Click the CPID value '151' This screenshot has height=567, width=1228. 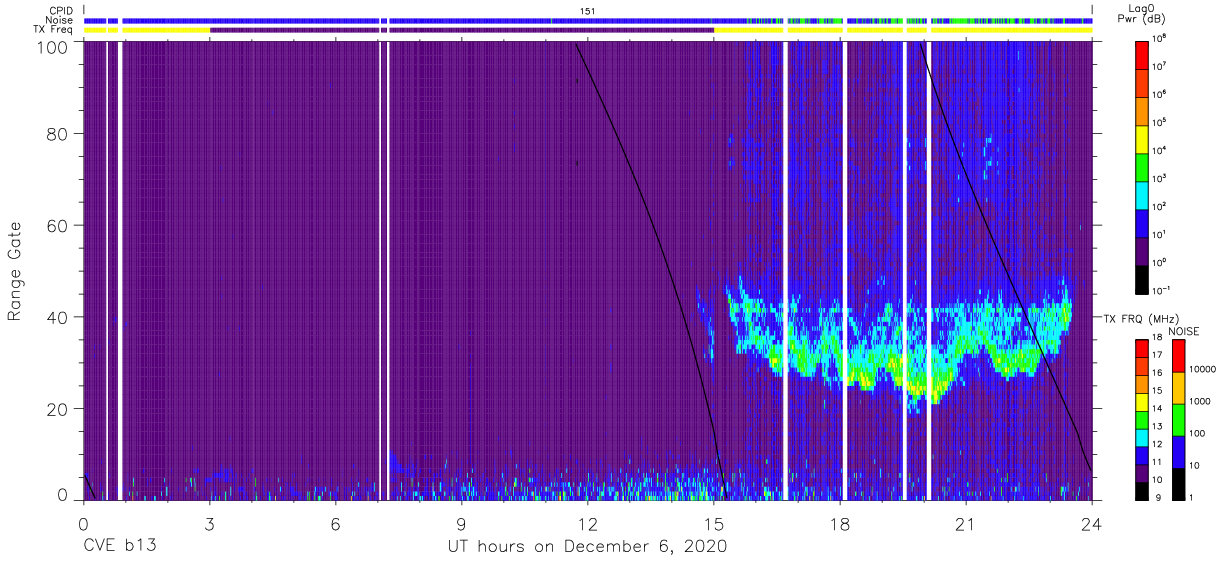[587, 10]
